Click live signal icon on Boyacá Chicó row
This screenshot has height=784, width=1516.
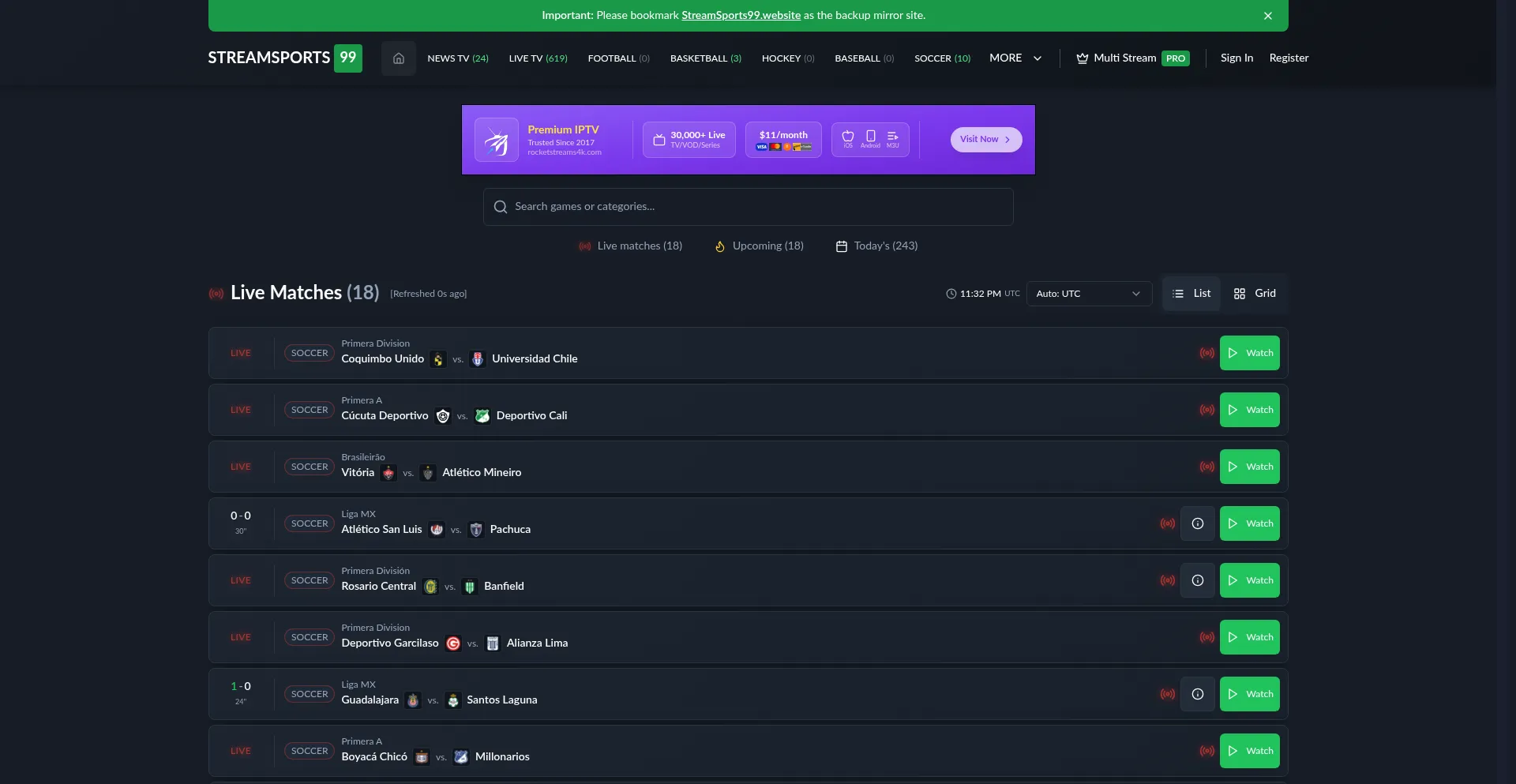[1207, 751]
